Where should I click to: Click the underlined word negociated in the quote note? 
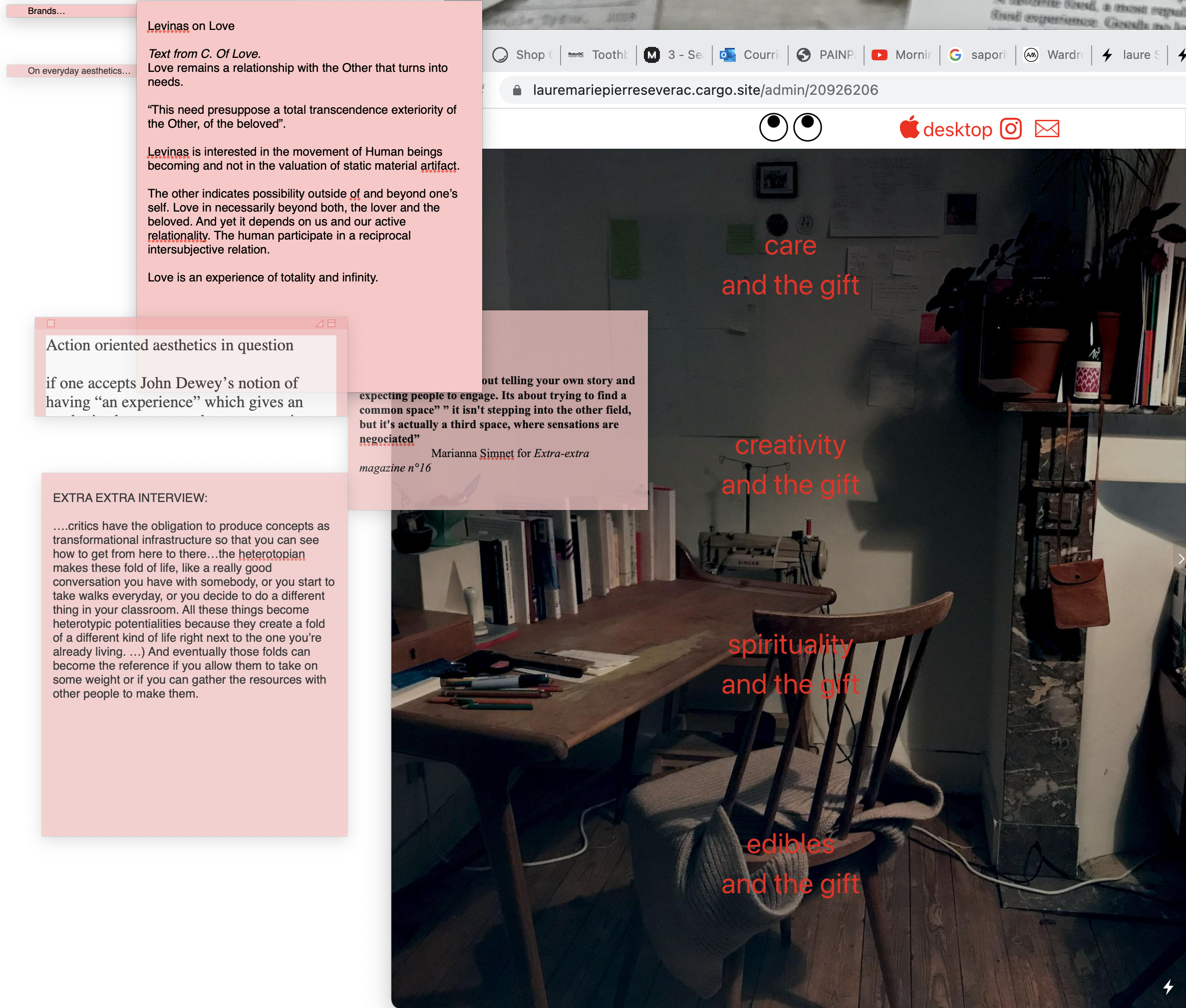pos(386,439)
